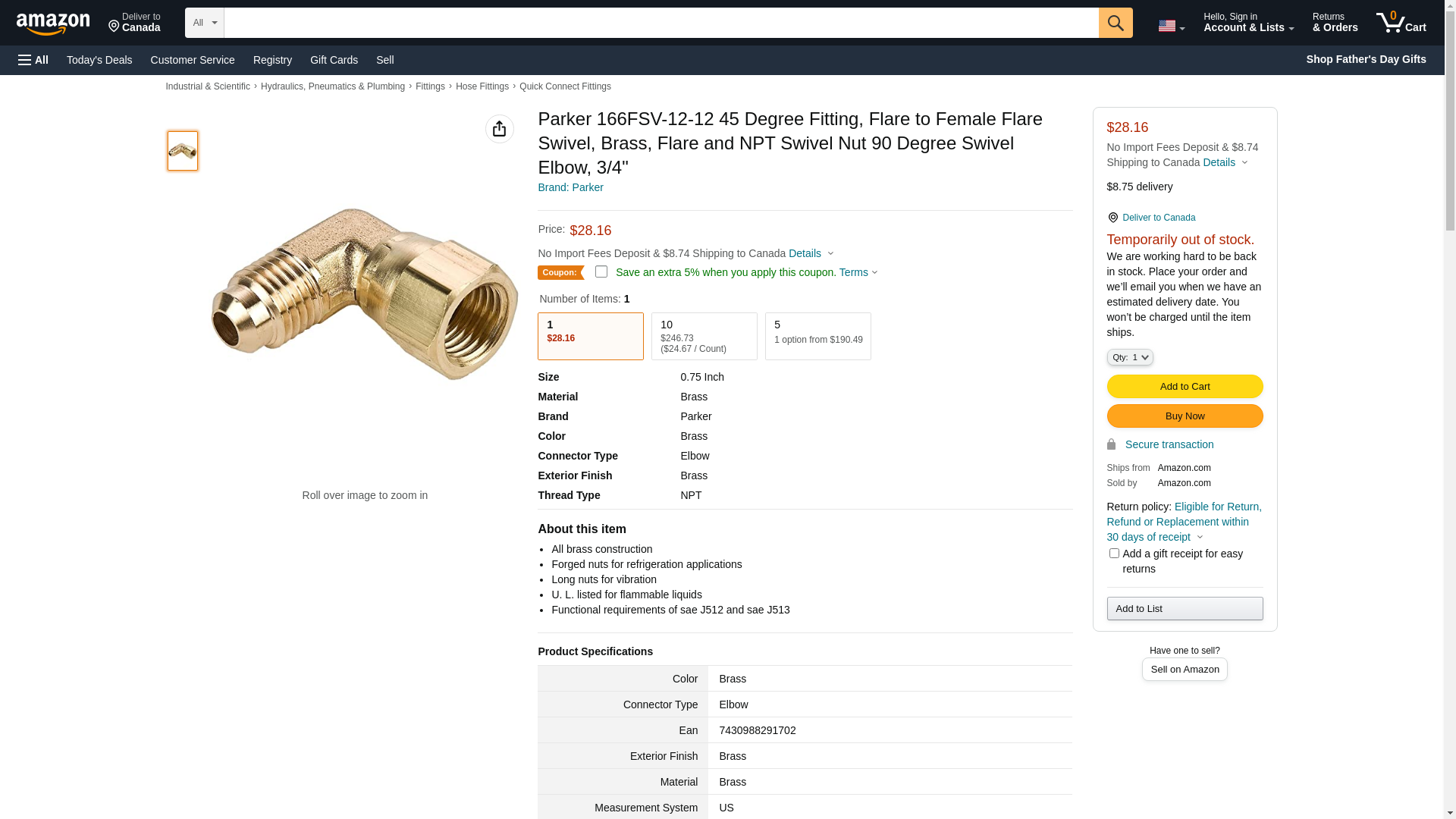Open Today's Deals in navigation bar

[x=99, y=60]
